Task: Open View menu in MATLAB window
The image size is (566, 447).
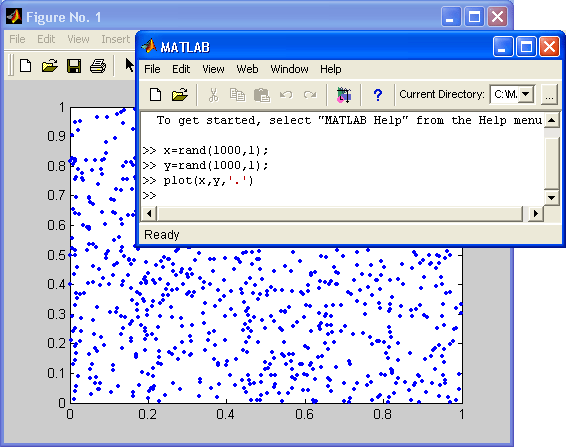Action: tap(213, 69)
